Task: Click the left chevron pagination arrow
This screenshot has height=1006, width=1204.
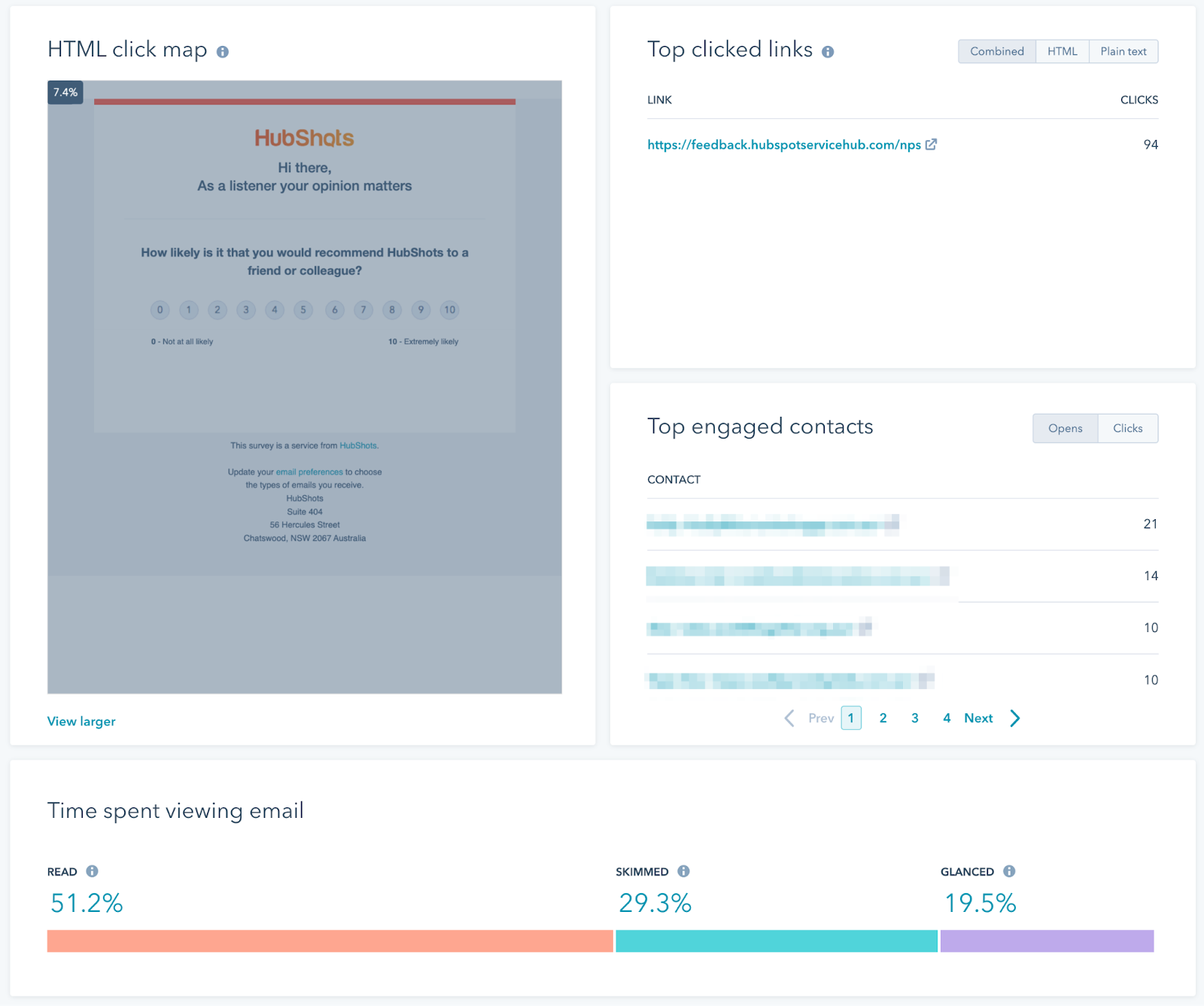Action: pyautogui.click(x=789, y=719)
